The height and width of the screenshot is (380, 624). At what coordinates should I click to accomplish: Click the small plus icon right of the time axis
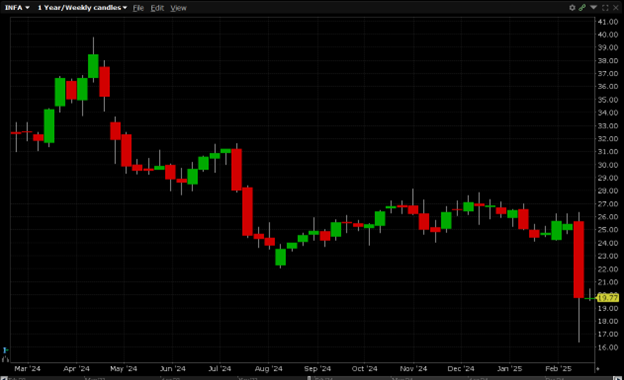click(x=598, y=369)
